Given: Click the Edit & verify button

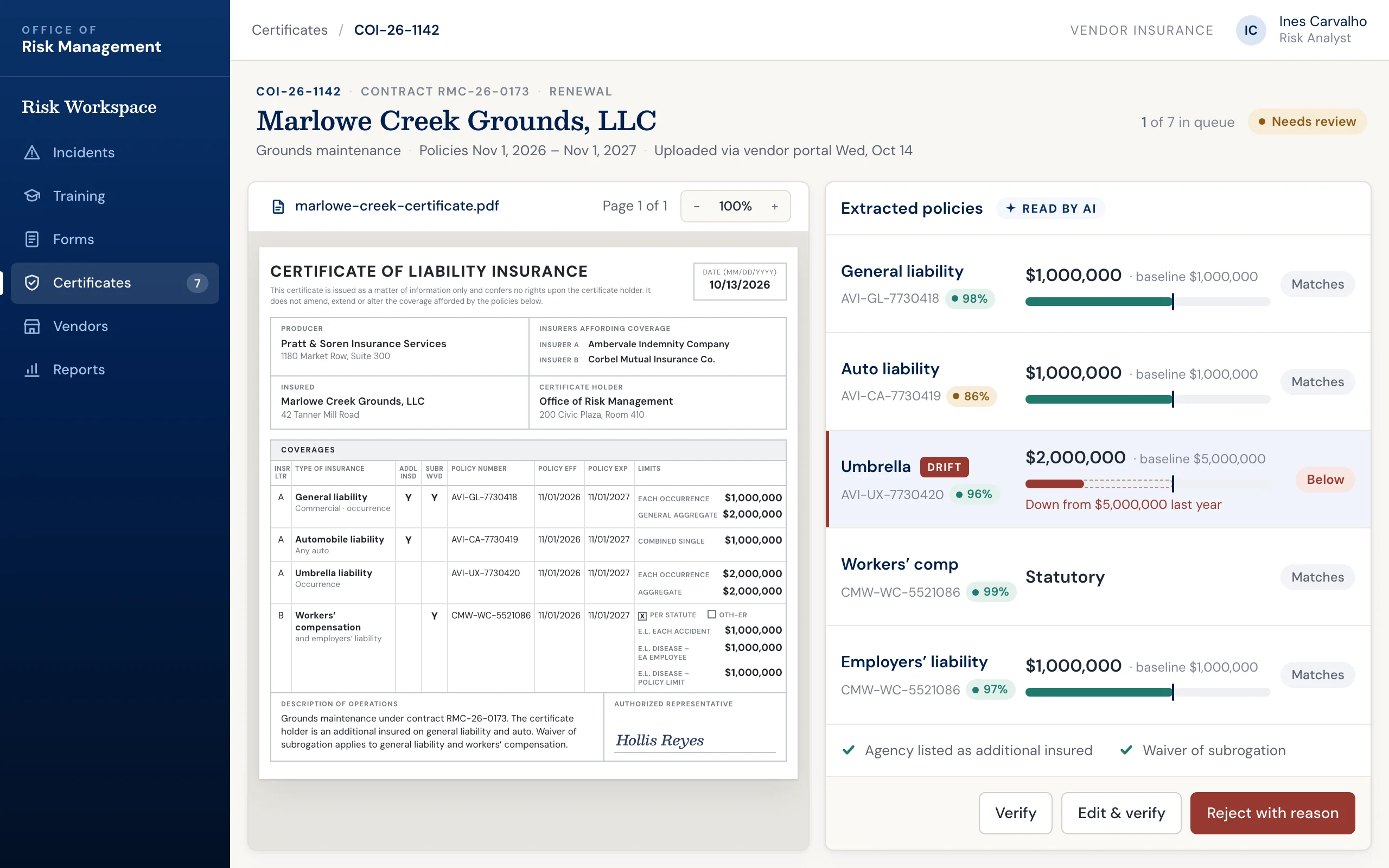Looking at the screenshot, I should [x=1121, y=813].
